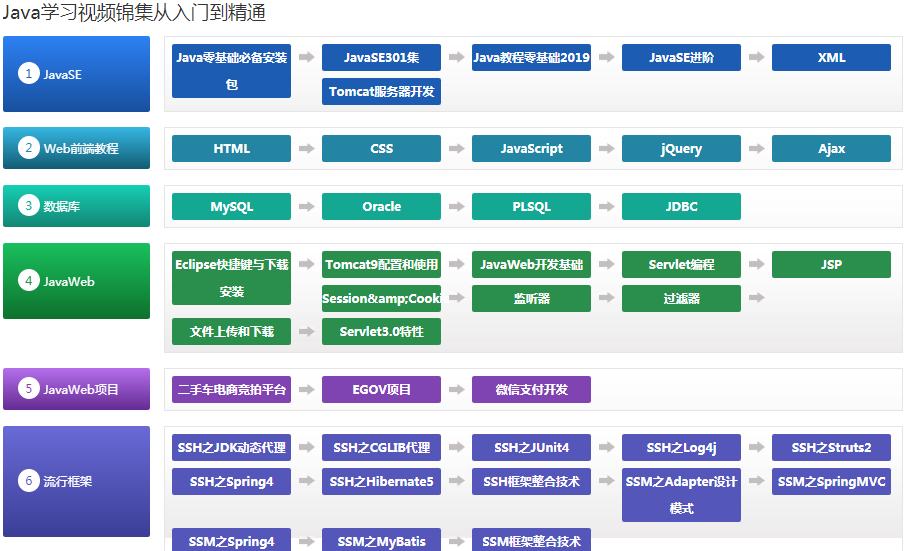
Task: Open the jQuery tutorial link
Action: click(x=681, y=149)
